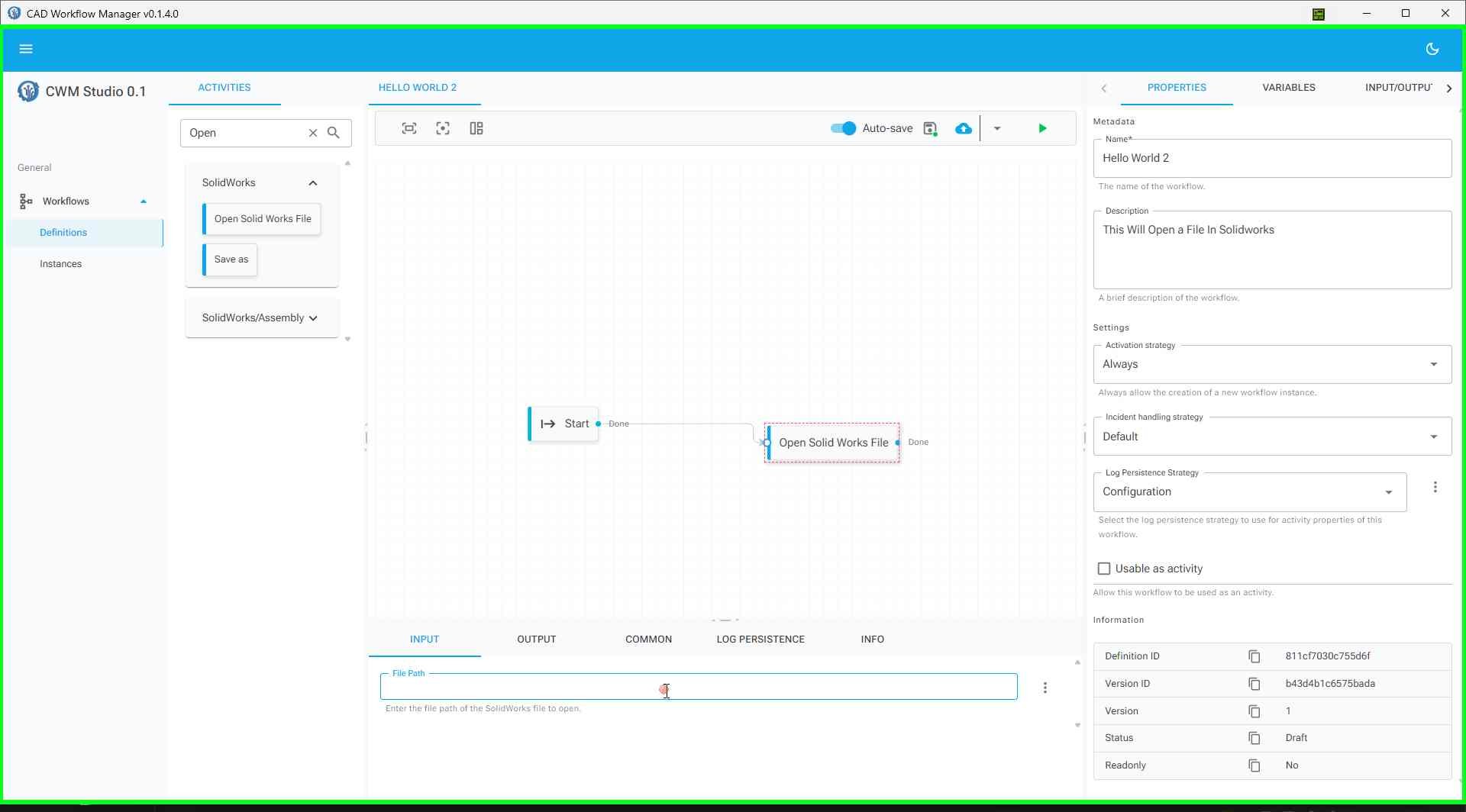
Task: Open the hamburger navigation menu
Action: (26, 49)
